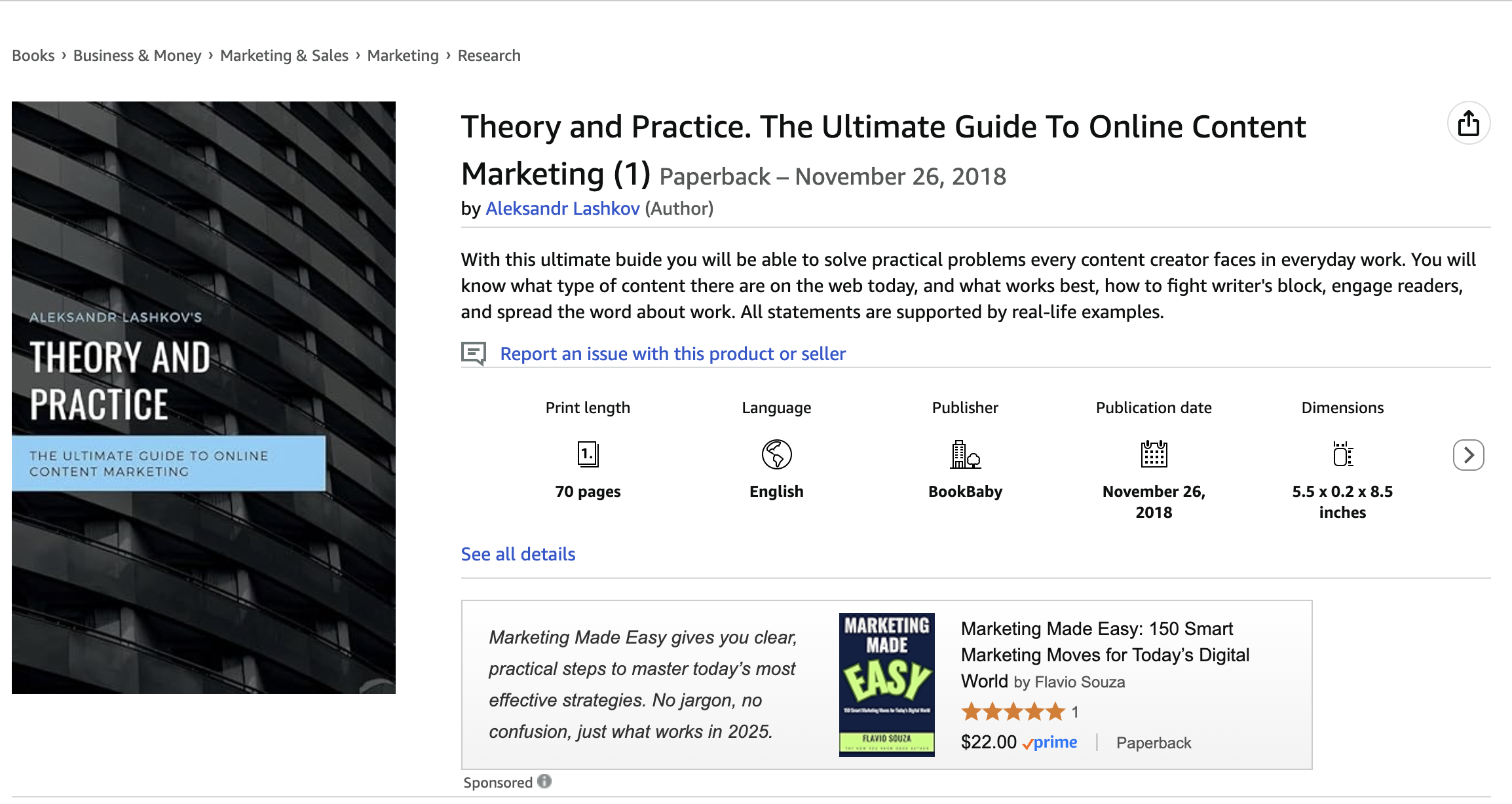This screenshot has height=804, width=1512.
Task: Open the Business & Money breadcrumb
Action: (x=137, y=56)
